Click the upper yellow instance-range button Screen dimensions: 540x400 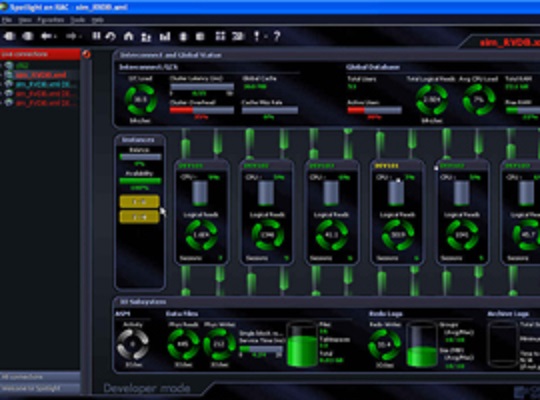point(139,202)
